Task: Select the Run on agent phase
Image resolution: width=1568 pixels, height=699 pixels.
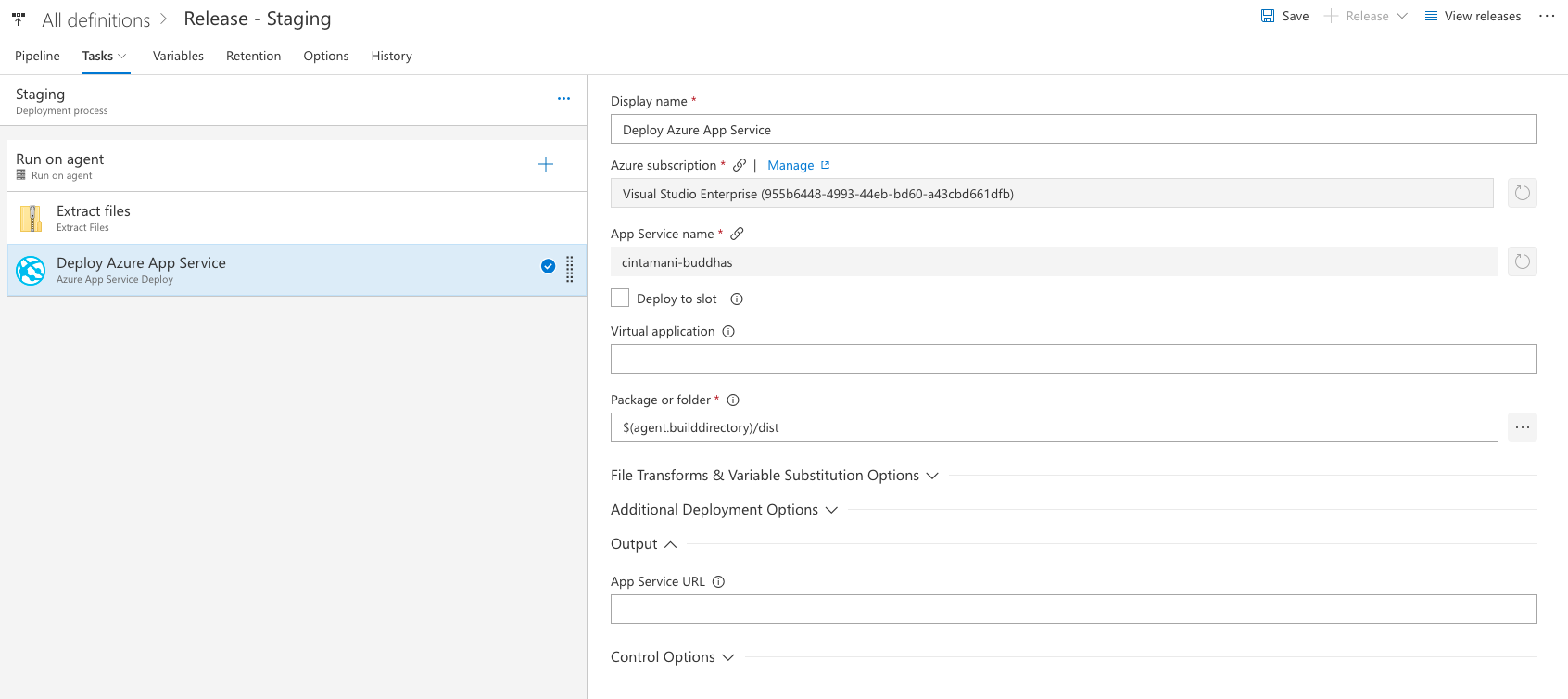Action: click(297, 166)
